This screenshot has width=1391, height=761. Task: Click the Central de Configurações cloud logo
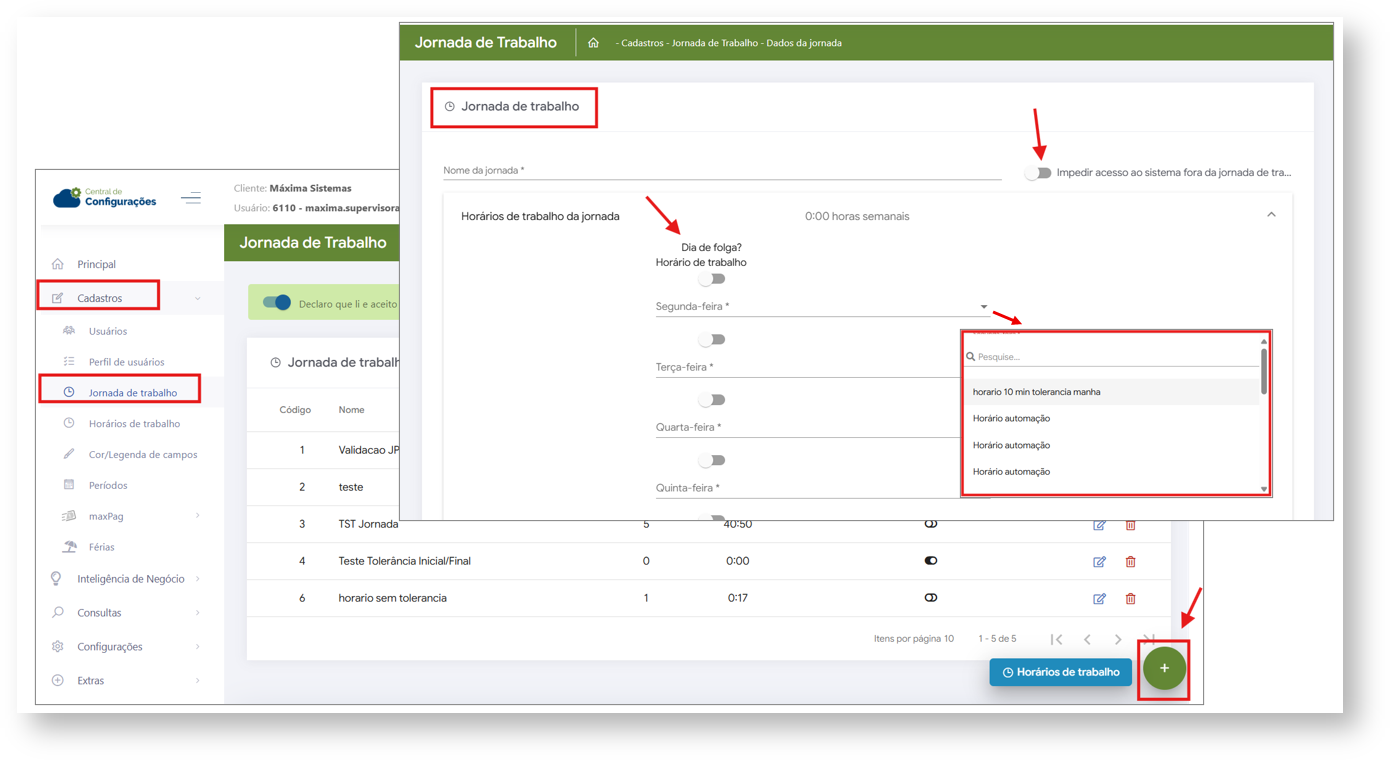pyautogui.click(x=104, y=197)
